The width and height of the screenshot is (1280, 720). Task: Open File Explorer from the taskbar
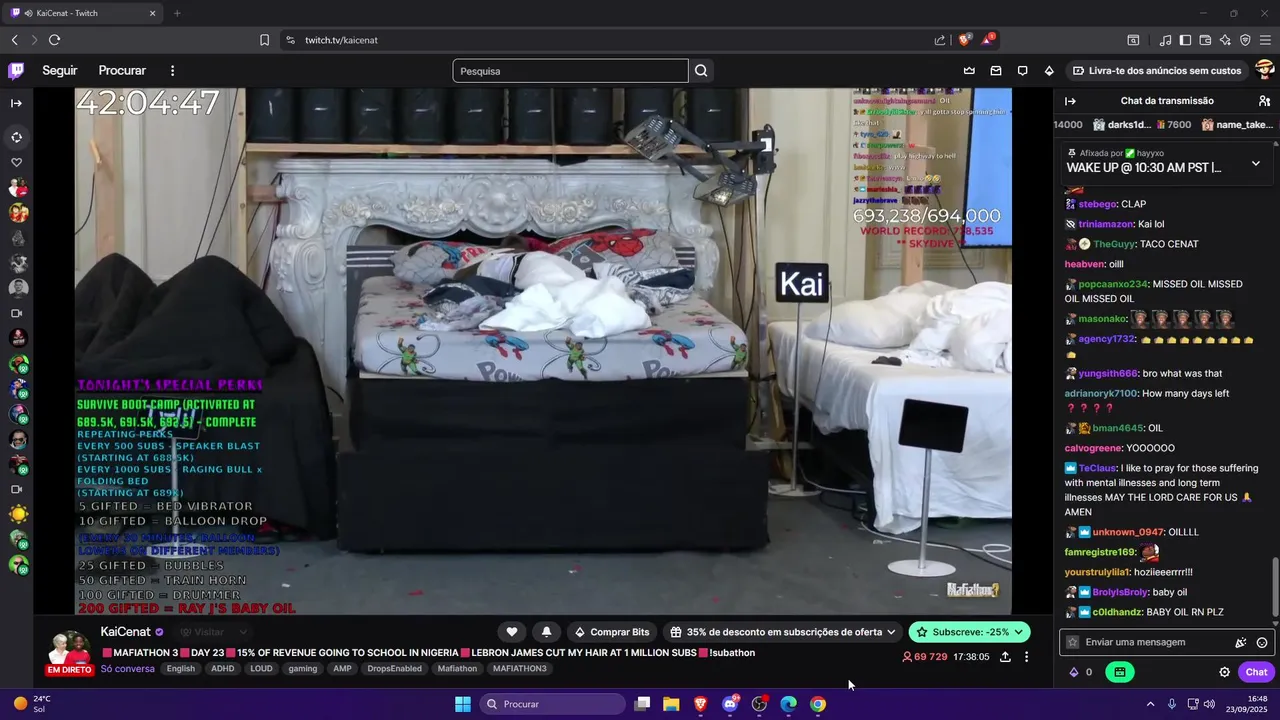(671, 704)
